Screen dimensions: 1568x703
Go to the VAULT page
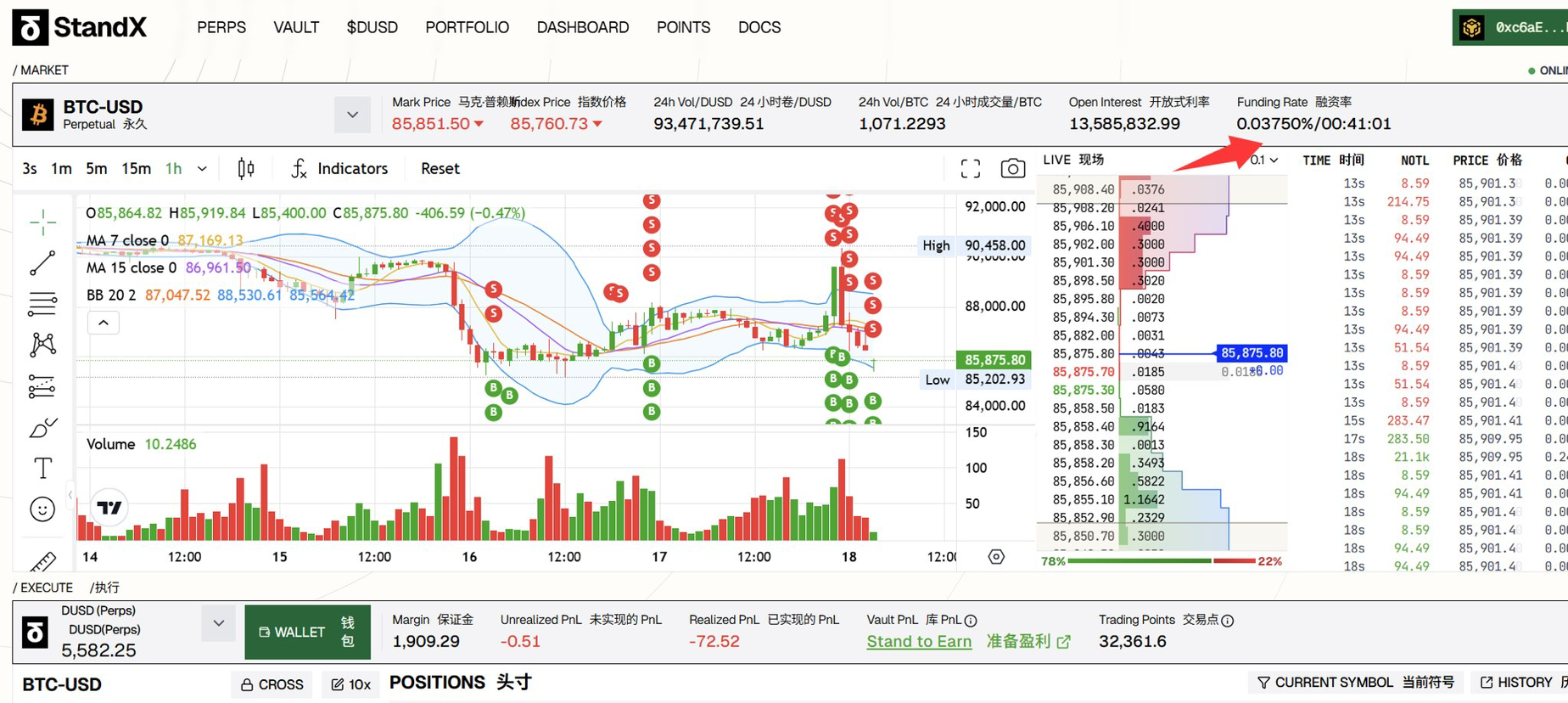pos(296,27)
